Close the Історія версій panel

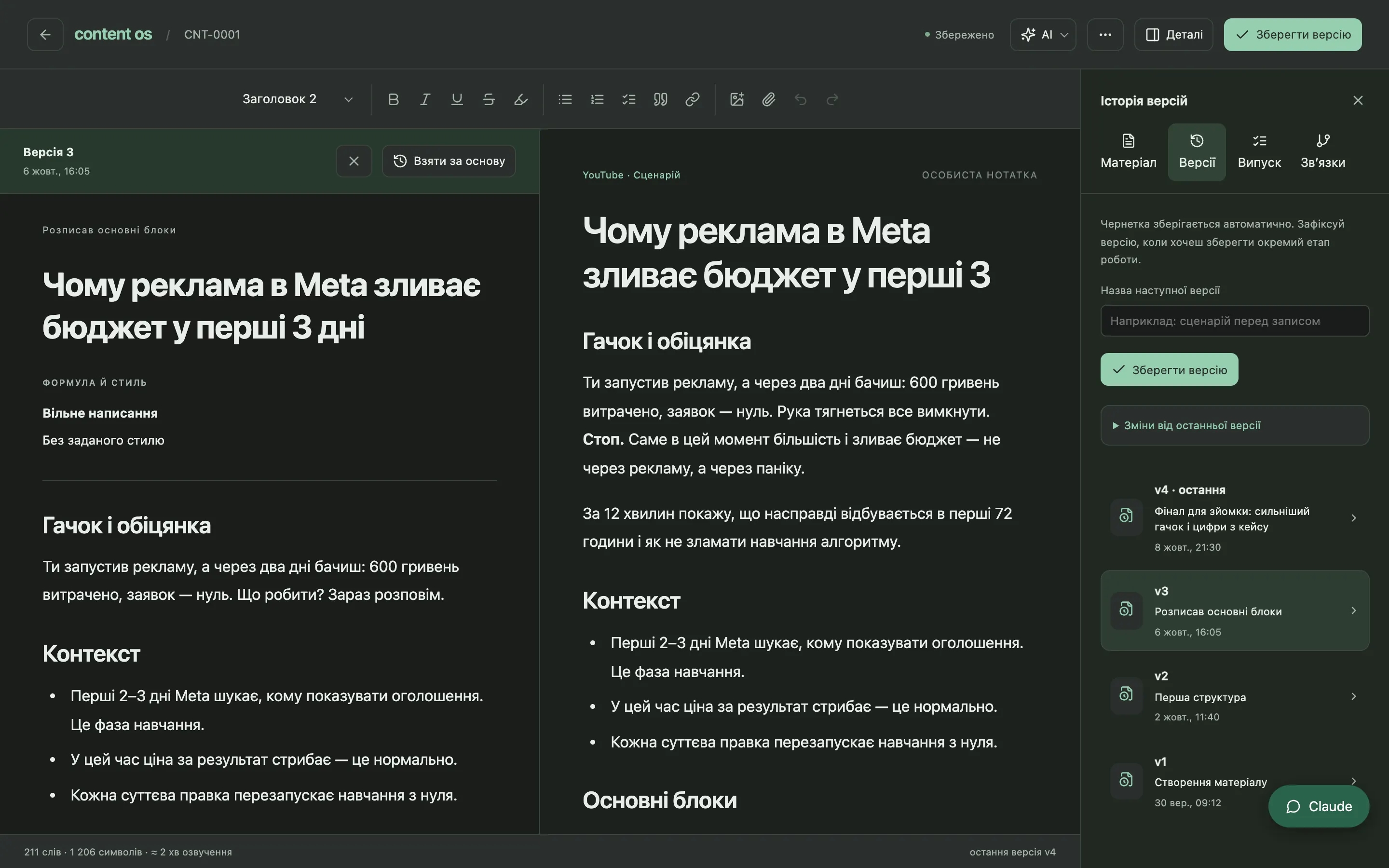1358,100
